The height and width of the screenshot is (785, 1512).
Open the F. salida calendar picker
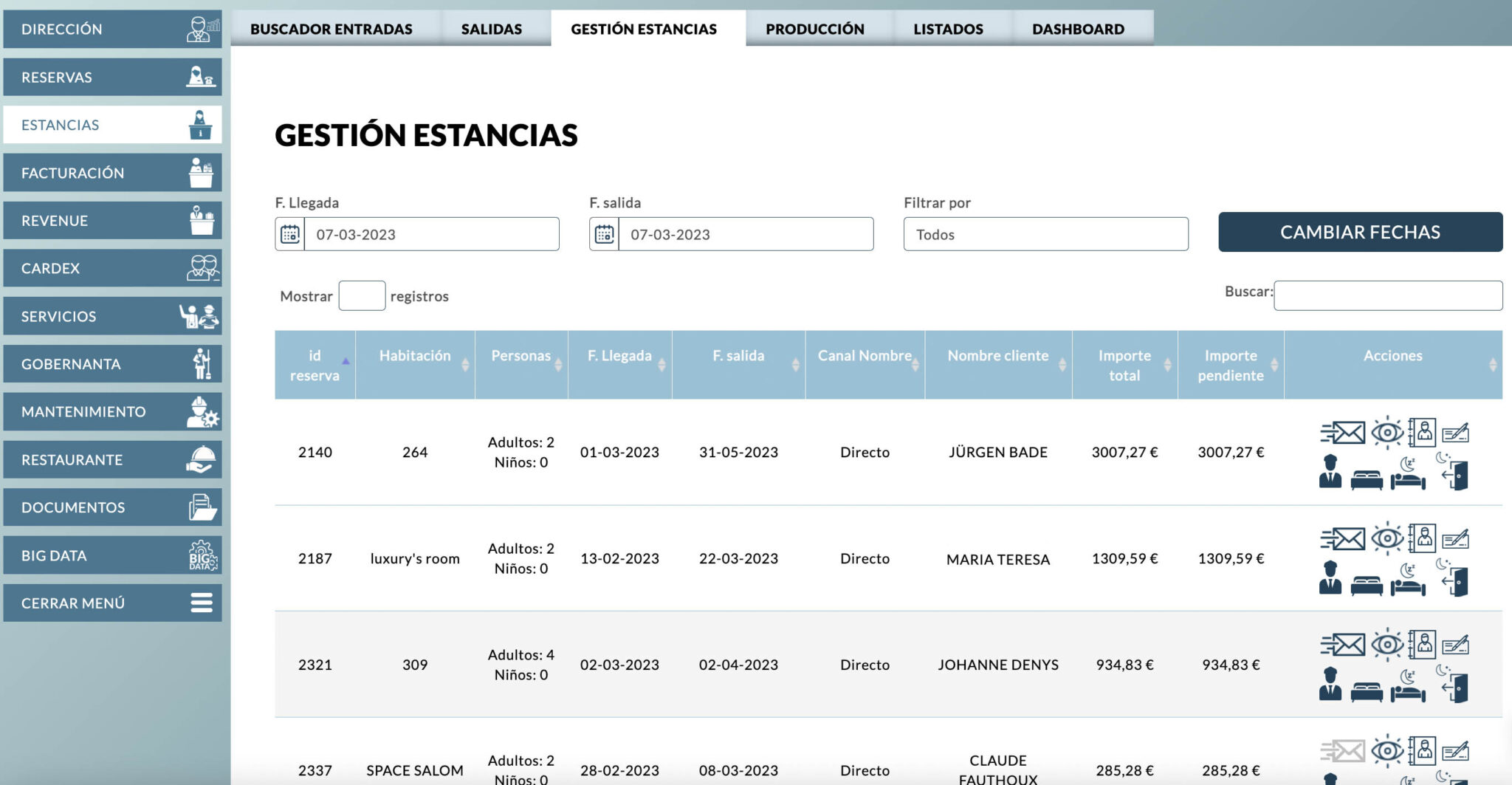(605, 233)
